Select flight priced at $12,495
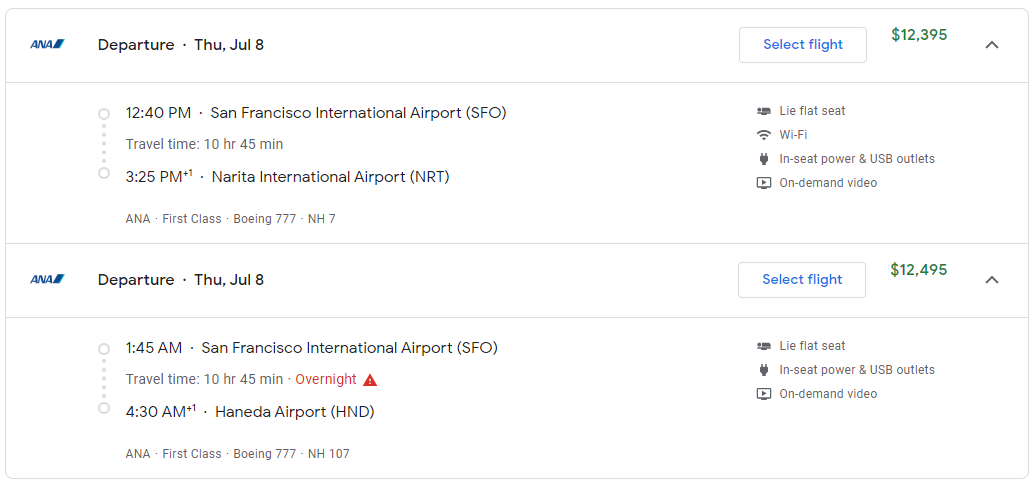The image size is (1036, 484). point(802,280)
